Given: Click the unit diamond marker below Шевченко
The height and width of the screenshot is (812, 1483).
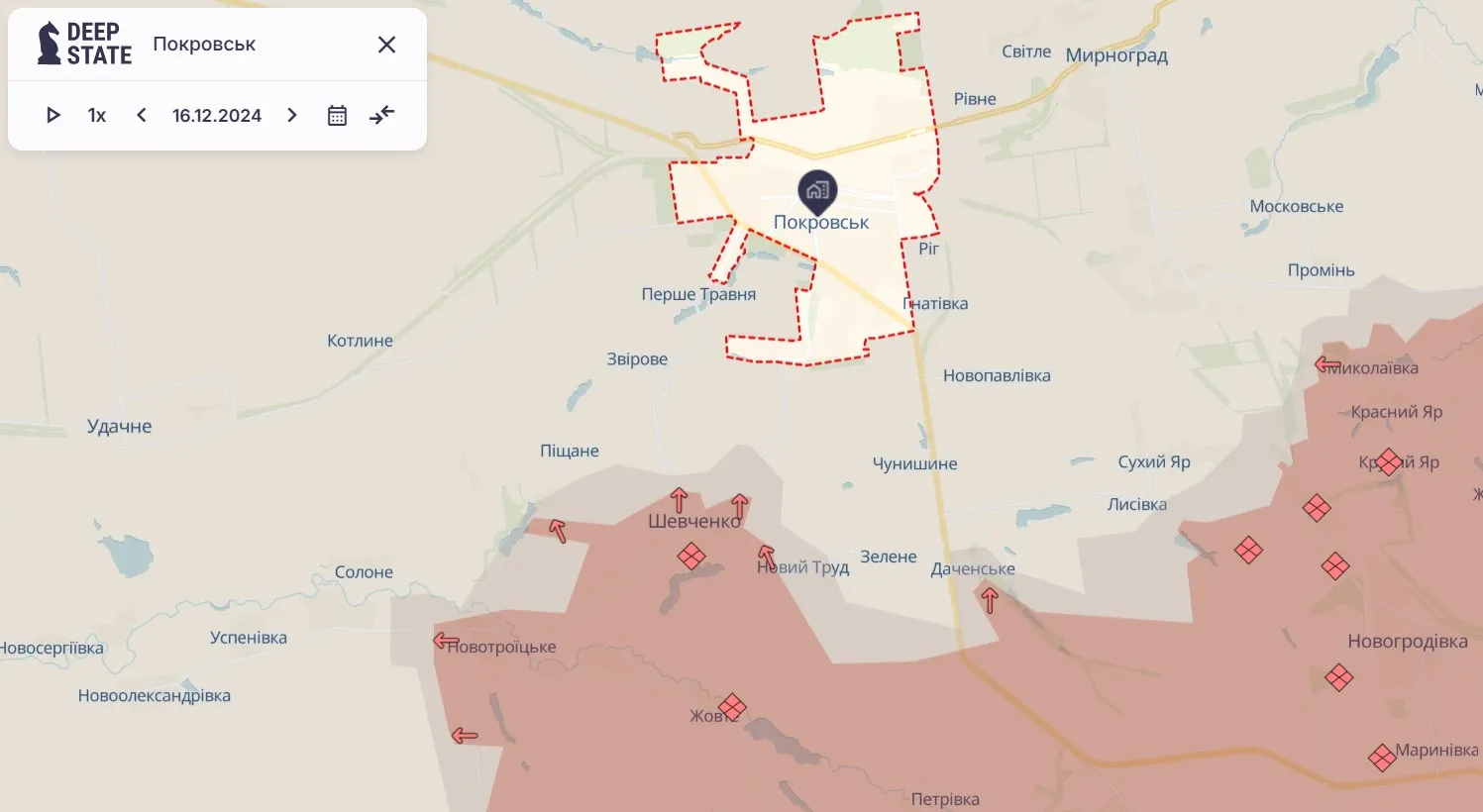Looking at the screenshot, I should (x=691, y=557).
